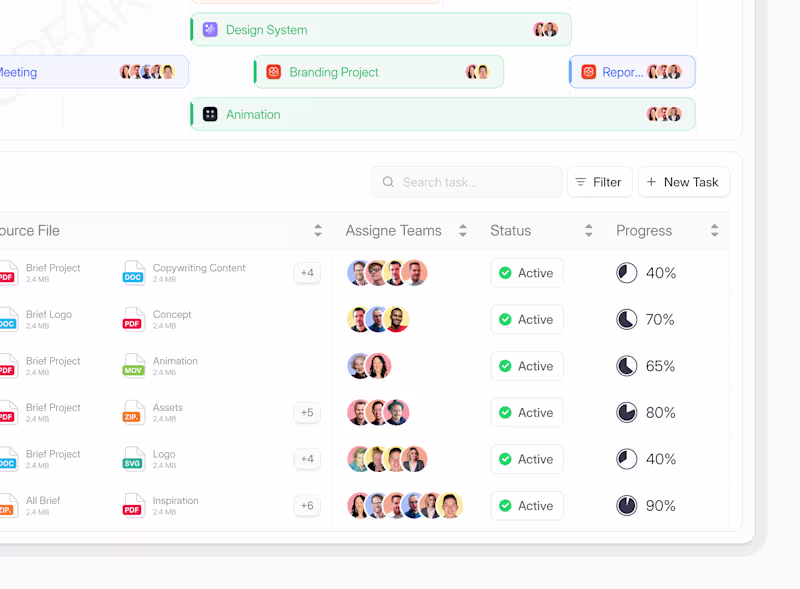Click the Animation grid icon on the timeline
This screenshot has height=589, width=800.
pyautogui.click(x=209, y=114)
